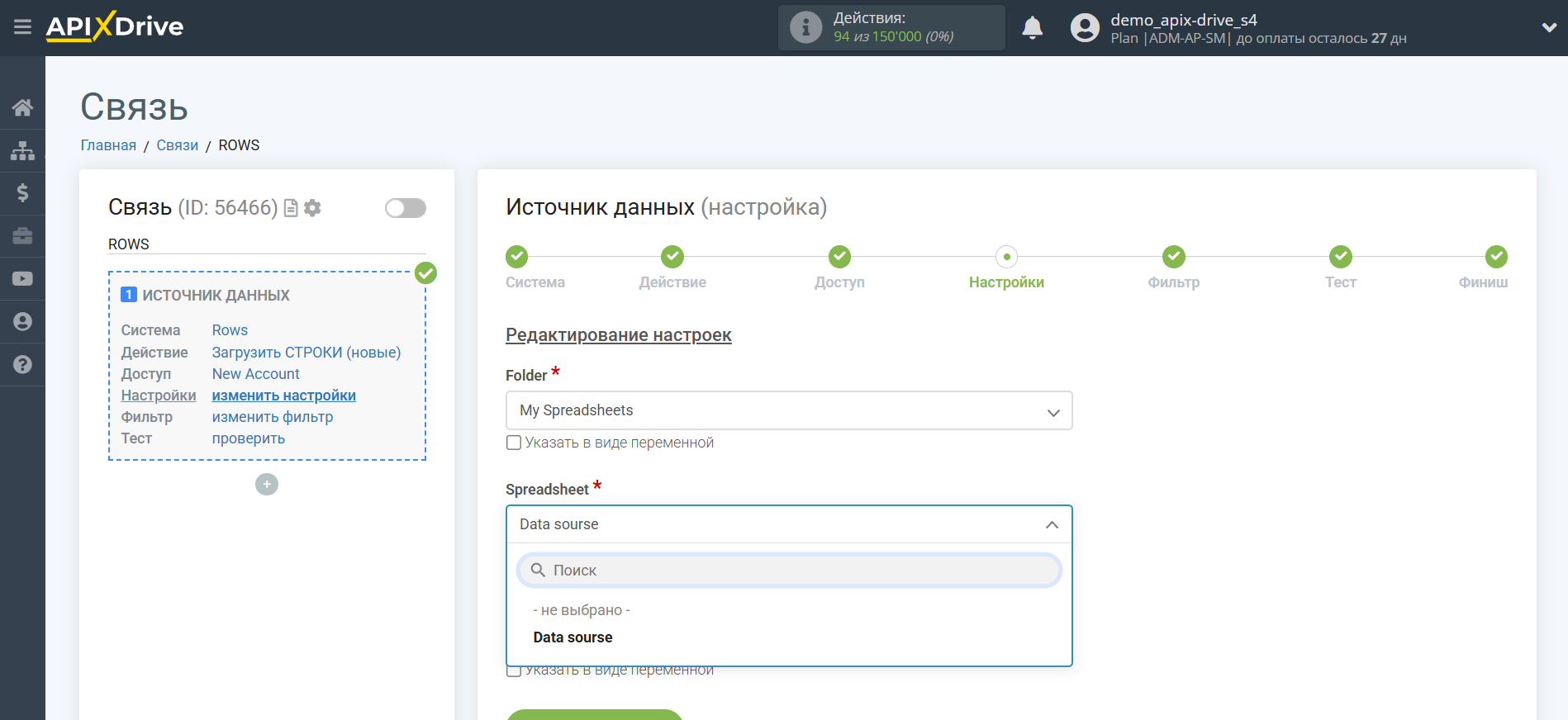1568x720 pixels.
Task: Open connection settings gear icon
Action: [312, 208]
